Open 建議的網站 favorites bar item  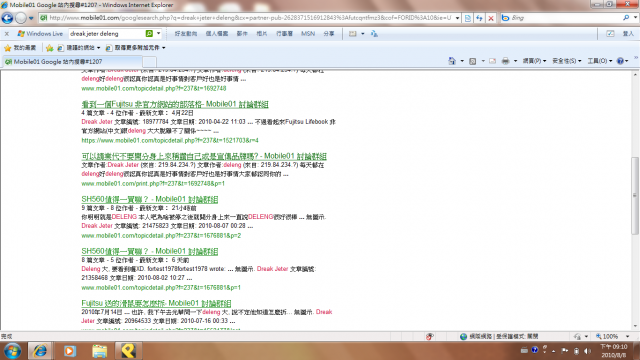coord(78,48)
